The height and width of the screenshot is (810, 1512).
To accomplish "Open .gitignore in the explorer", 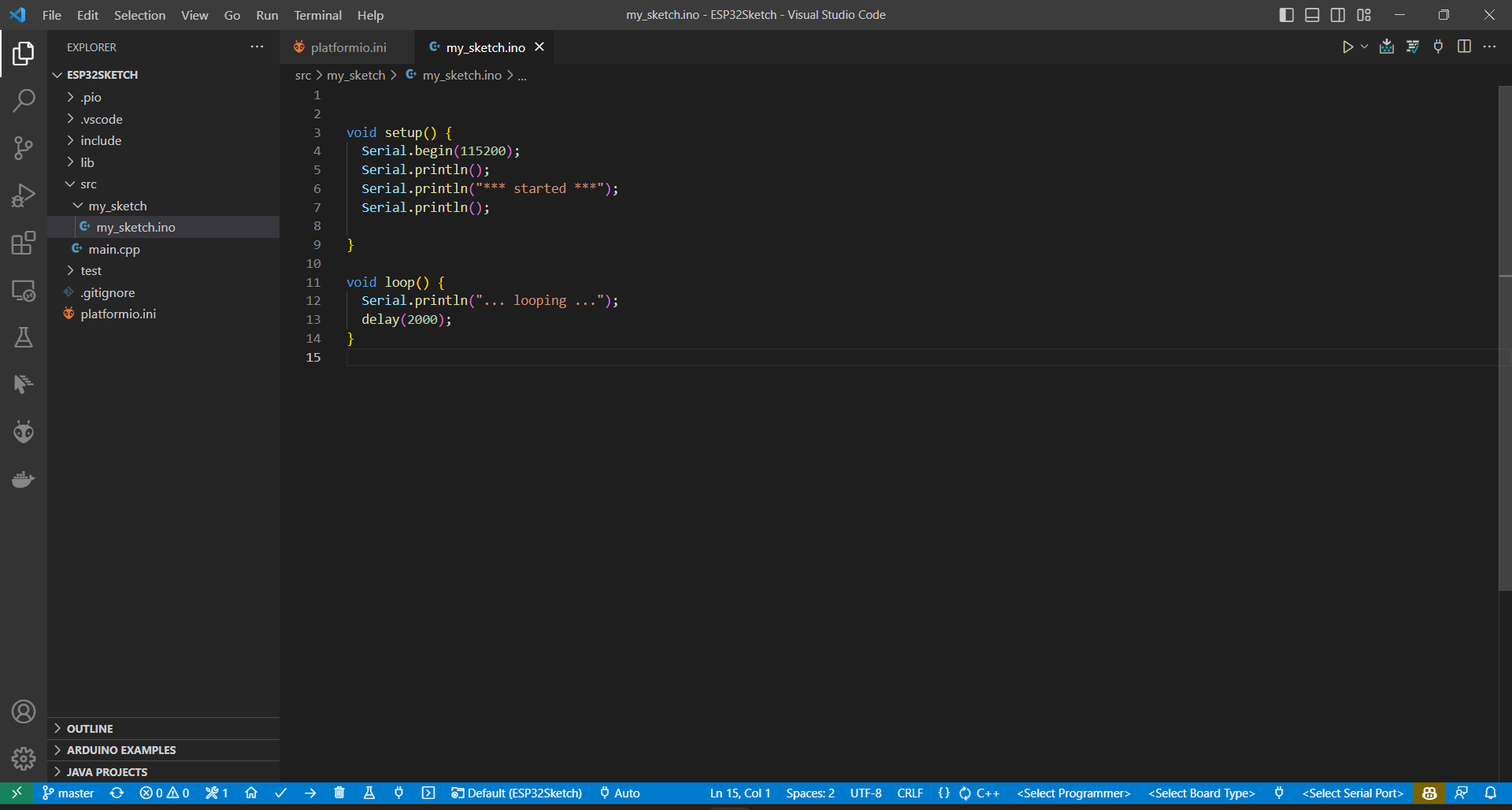I will click(x=163, y=292).
